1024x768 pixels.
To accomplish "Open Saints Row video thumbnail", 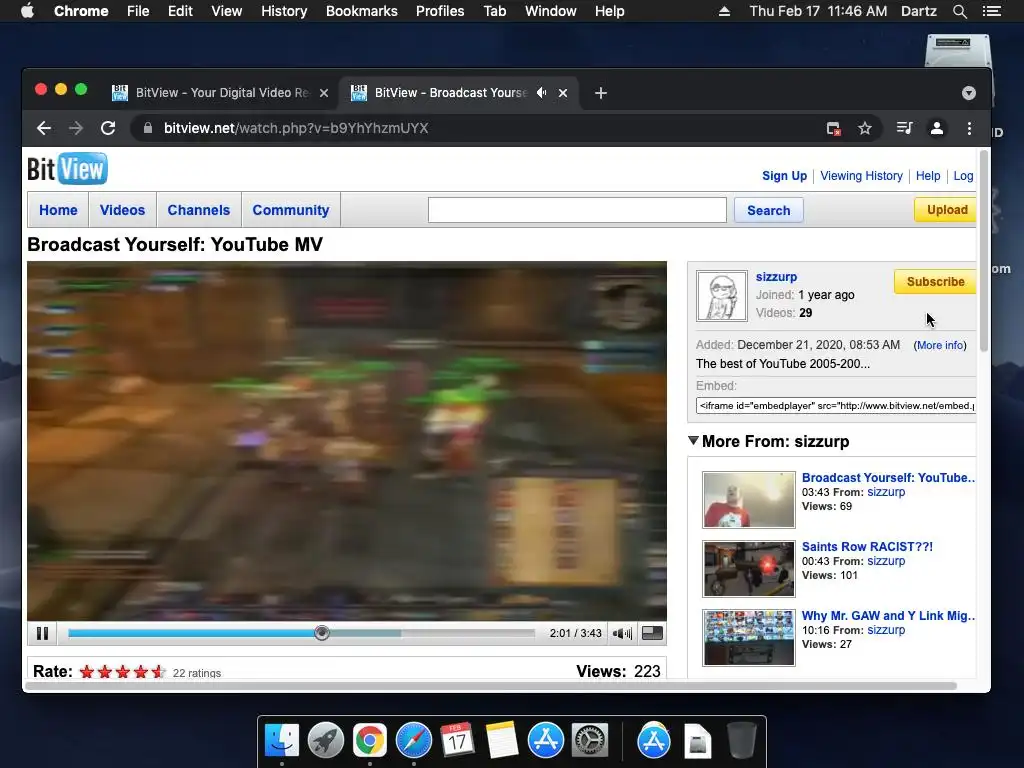I will [749, 569].
